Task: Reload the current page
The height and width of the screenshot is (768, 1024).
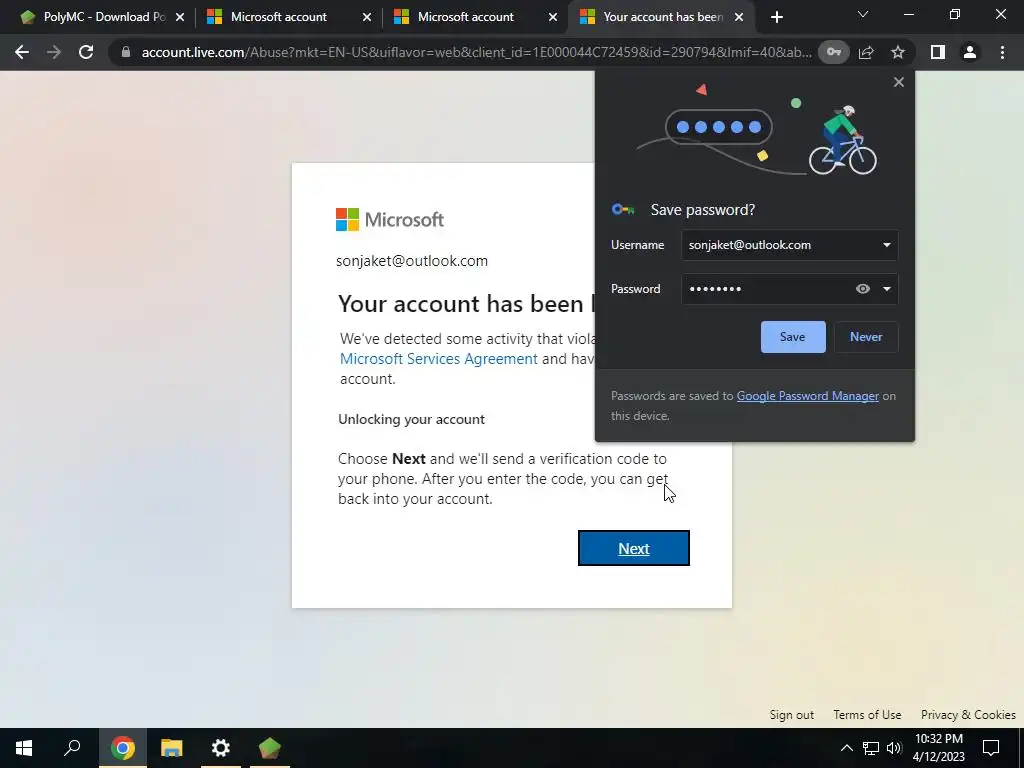Action: click(86, 52)
